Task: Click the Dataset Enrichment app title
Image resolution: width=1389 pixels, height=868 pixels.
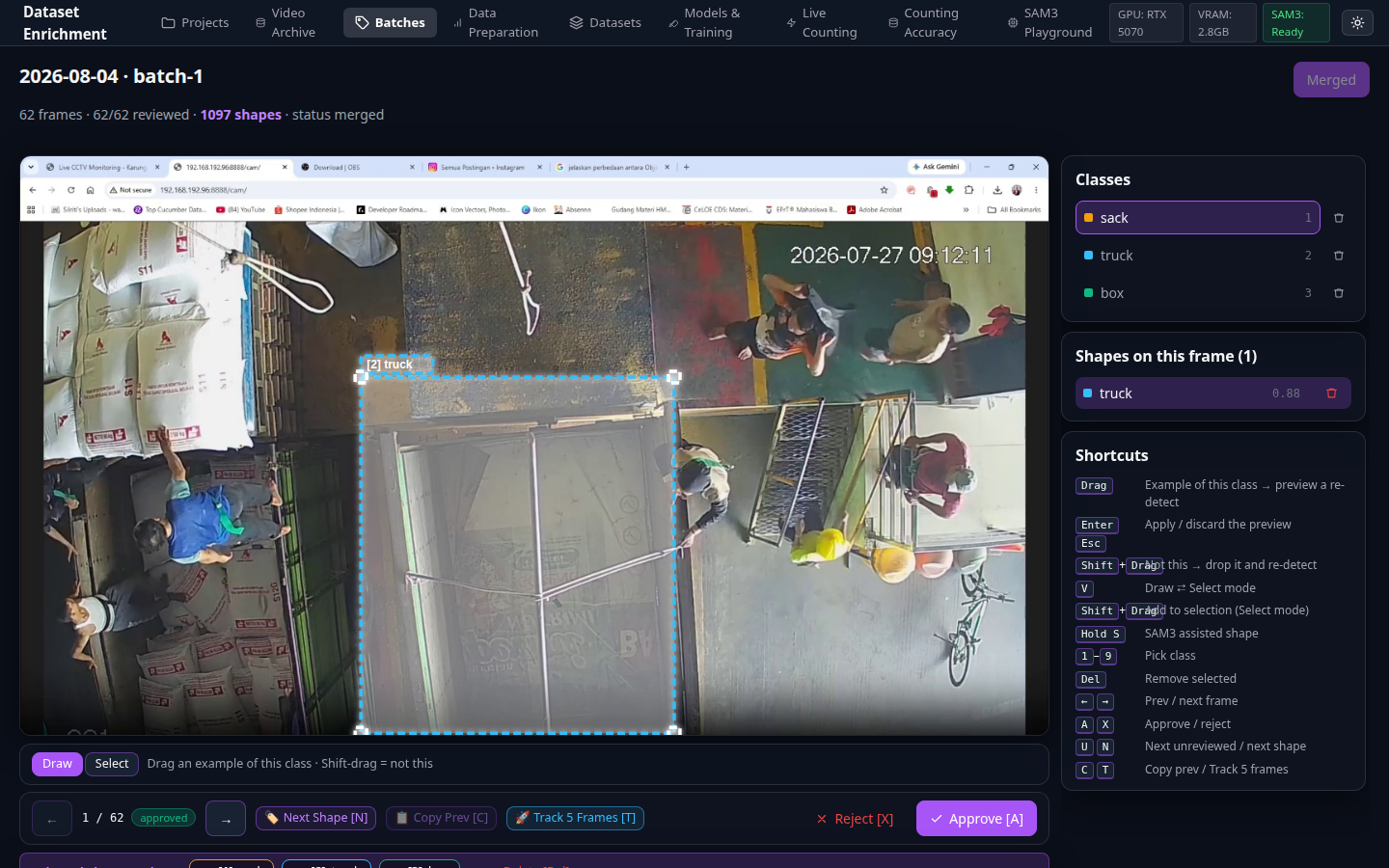Action: point(65,23)
